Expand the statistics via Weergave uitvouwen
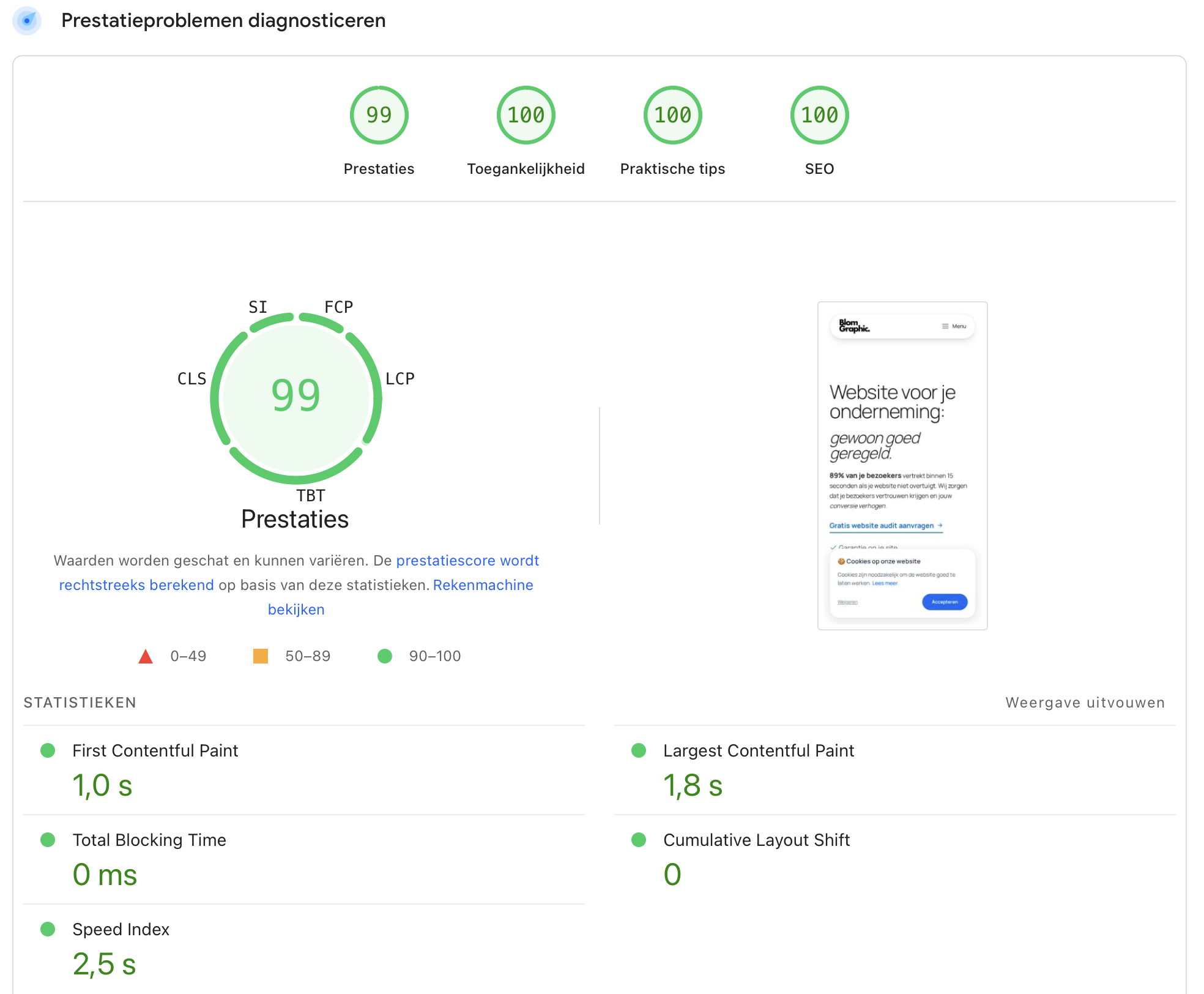1204x994 pixels. (1083, 703)
